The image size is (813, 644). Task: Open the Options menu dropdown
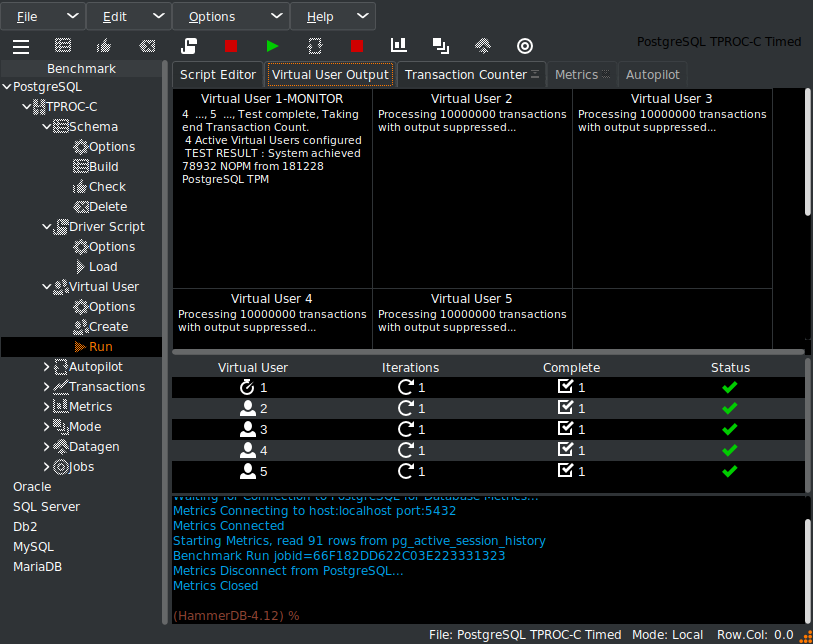[x=231, y=17]
